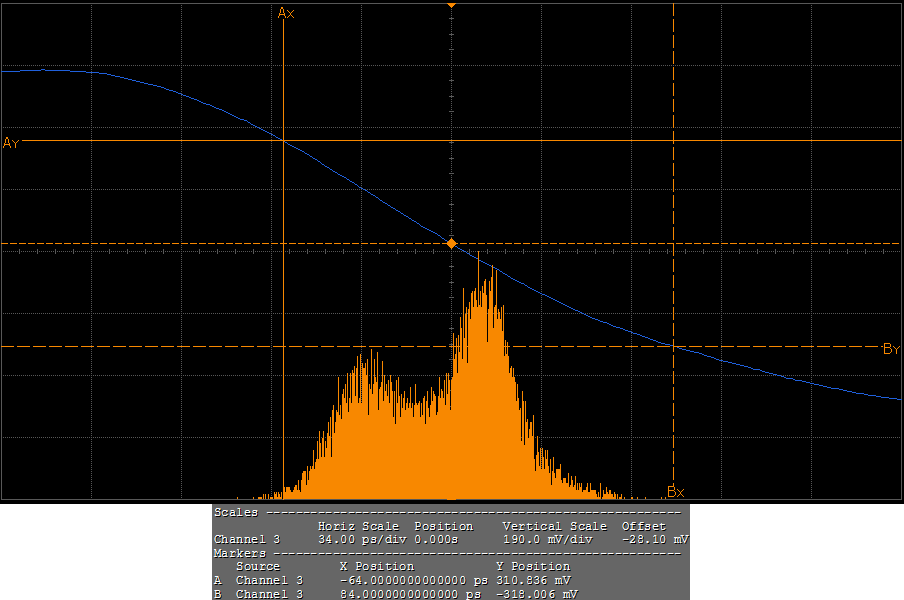The width and height of the screenshot is (904, 600).
Task: Click the Markers section header
Action: 240,553
